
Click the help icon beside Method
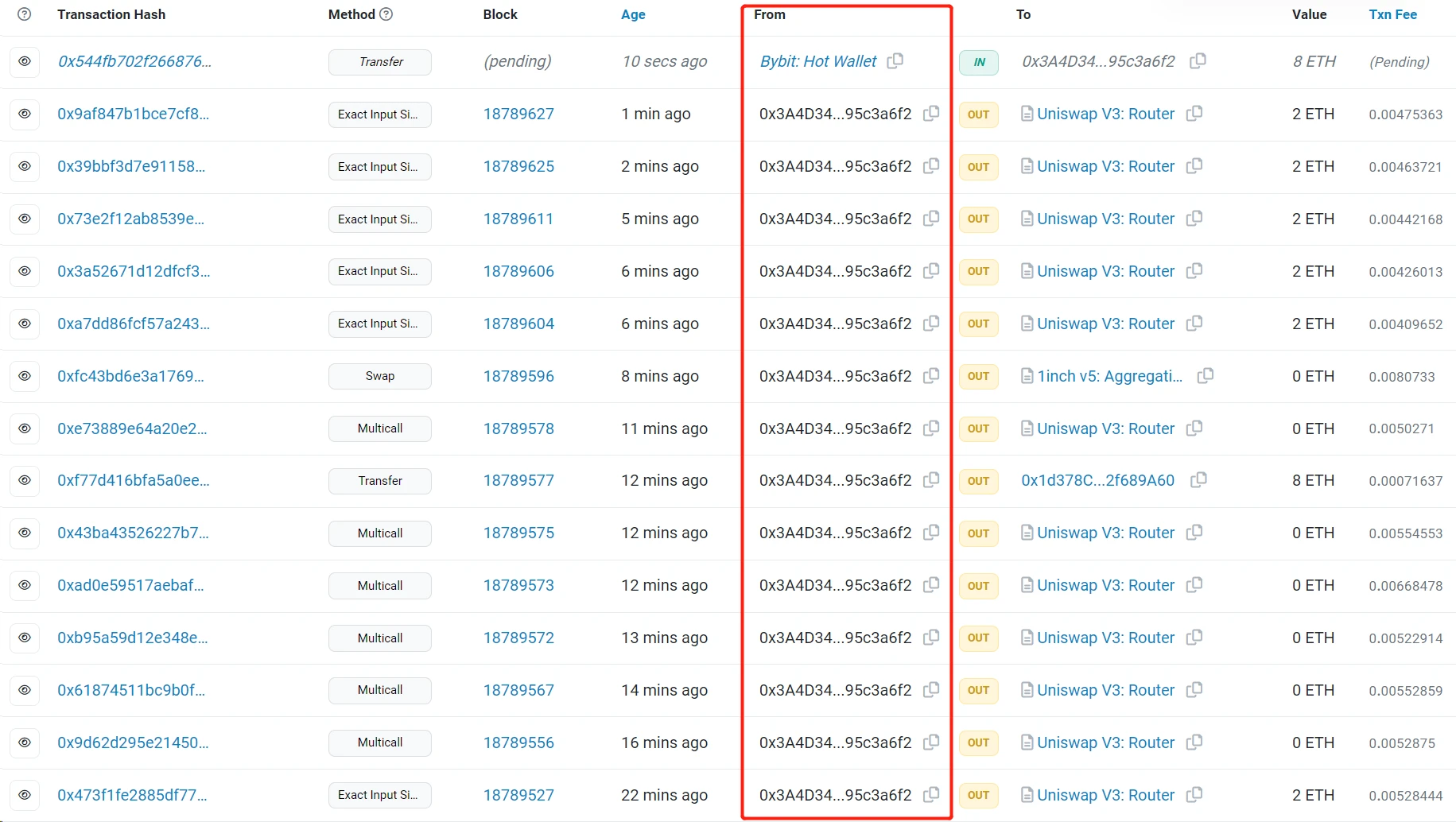386,14
